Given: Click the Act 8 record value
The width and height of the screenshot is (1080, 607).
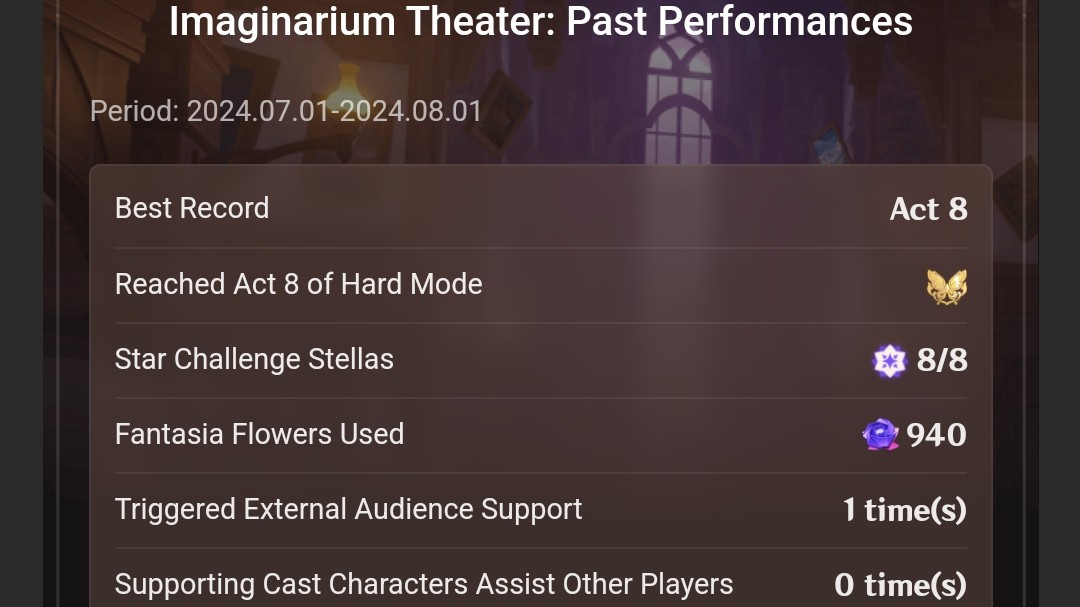Looking at the screenshot, I should [928, 209].
